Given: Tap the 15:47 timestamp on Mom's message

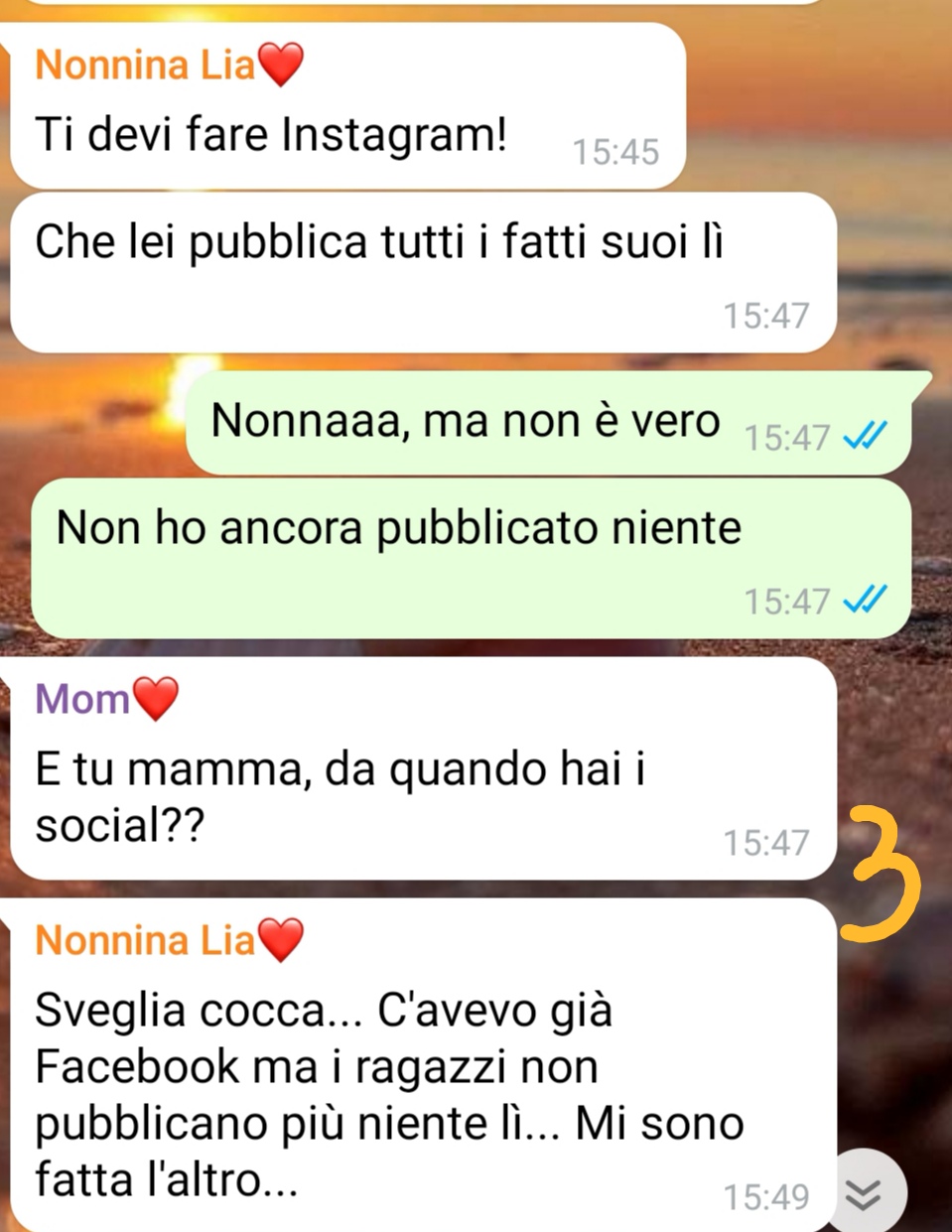Looking at the screenshot, I should (x=766, y=843).
